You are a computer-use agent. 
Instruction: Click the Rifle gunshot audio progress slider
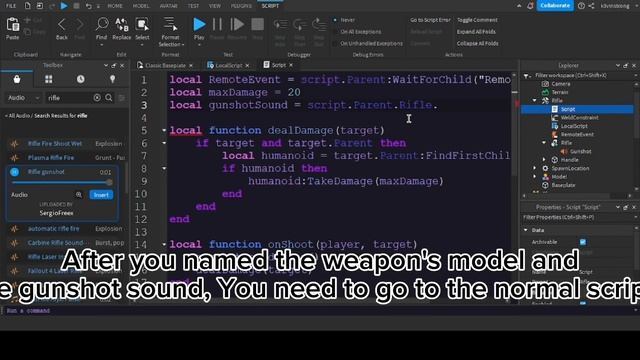(x=62, y=182)
